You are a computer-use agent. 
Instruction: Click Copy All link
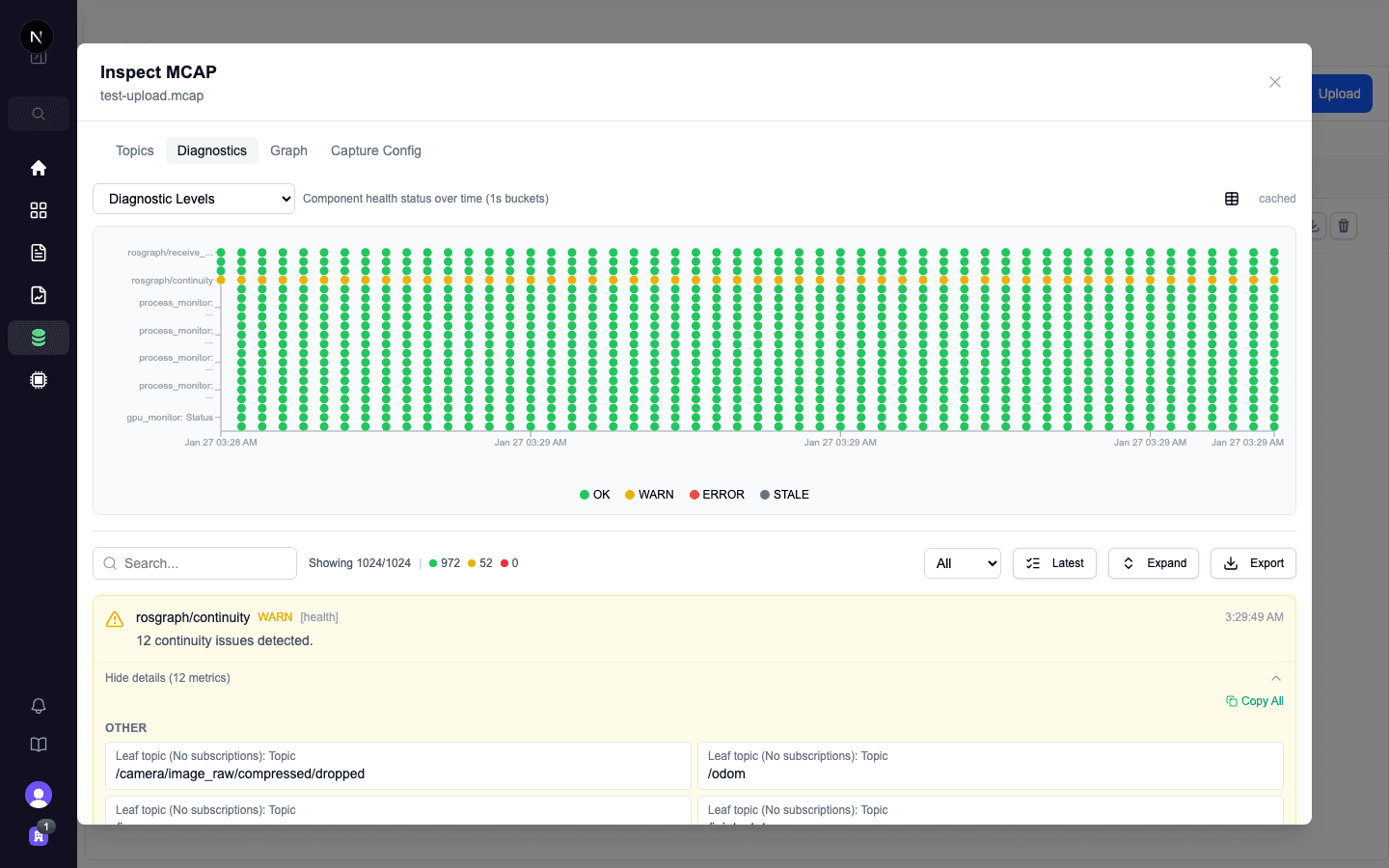point(1255,701)
